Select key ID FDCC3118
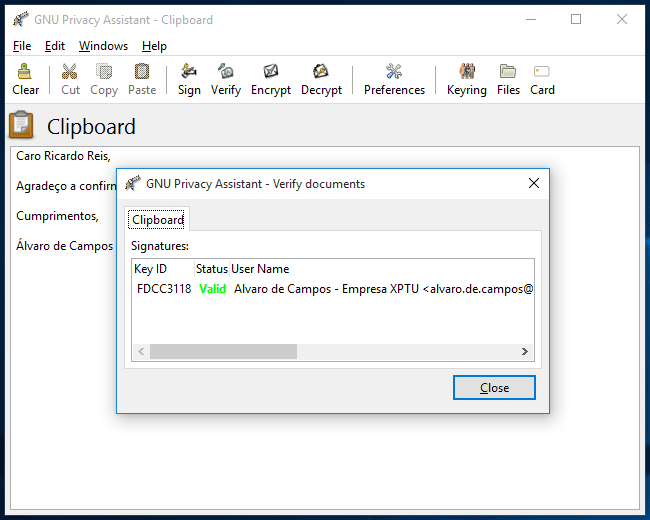 pos(164,289)
